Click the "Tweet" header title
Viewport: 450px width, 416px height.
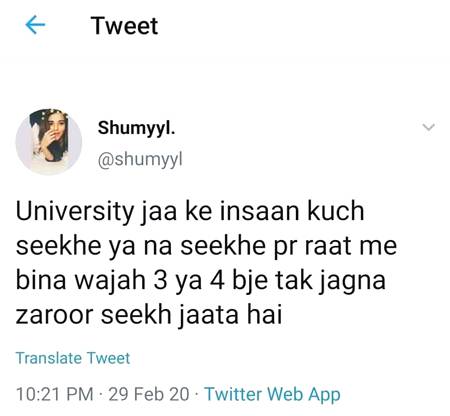[124, 26]
